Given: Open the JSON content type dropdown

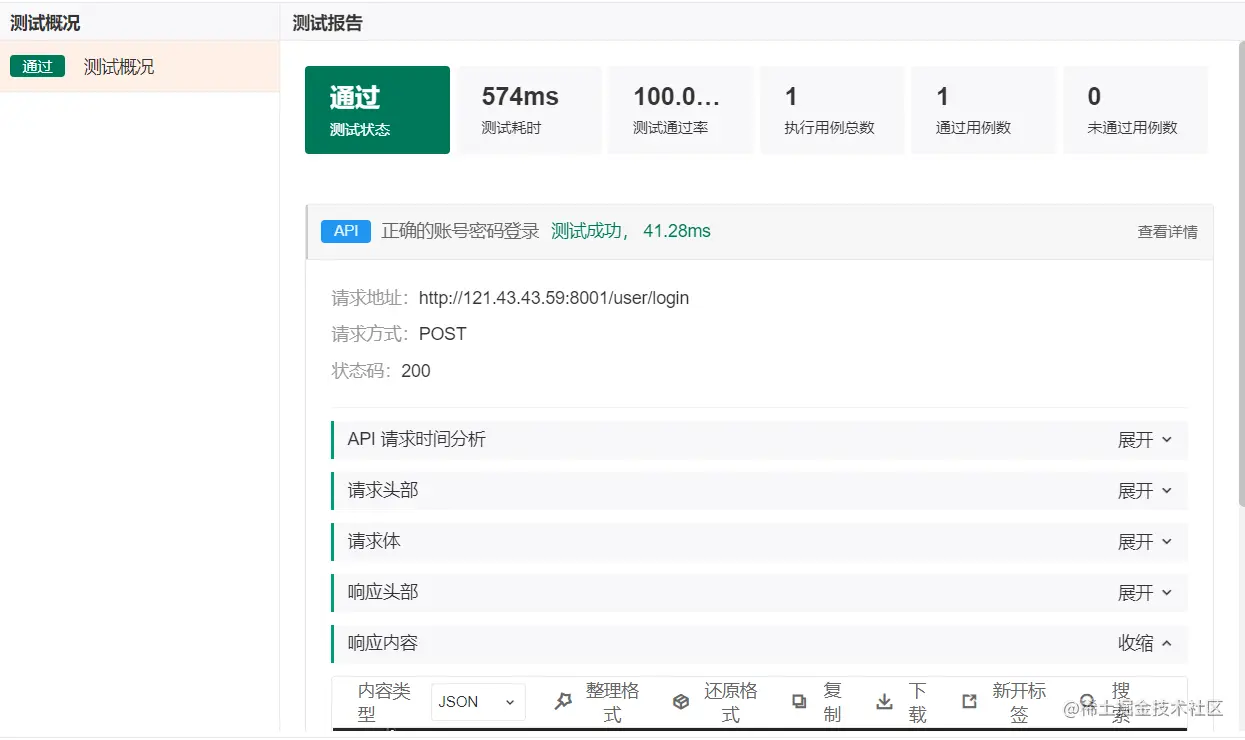Looking at the screenshot, I should point(478,702).
